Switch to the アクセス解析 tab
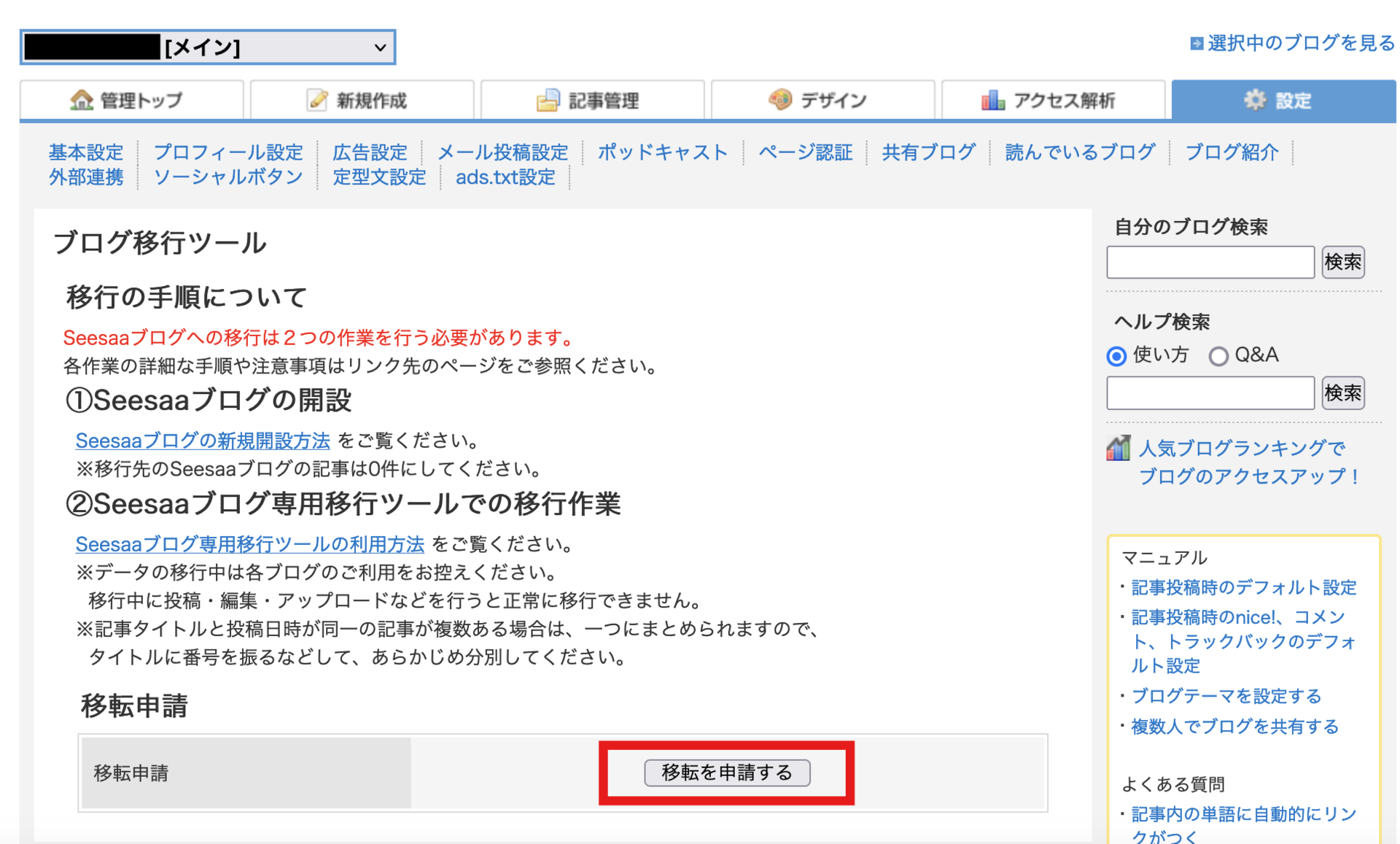 point(1053,100)
